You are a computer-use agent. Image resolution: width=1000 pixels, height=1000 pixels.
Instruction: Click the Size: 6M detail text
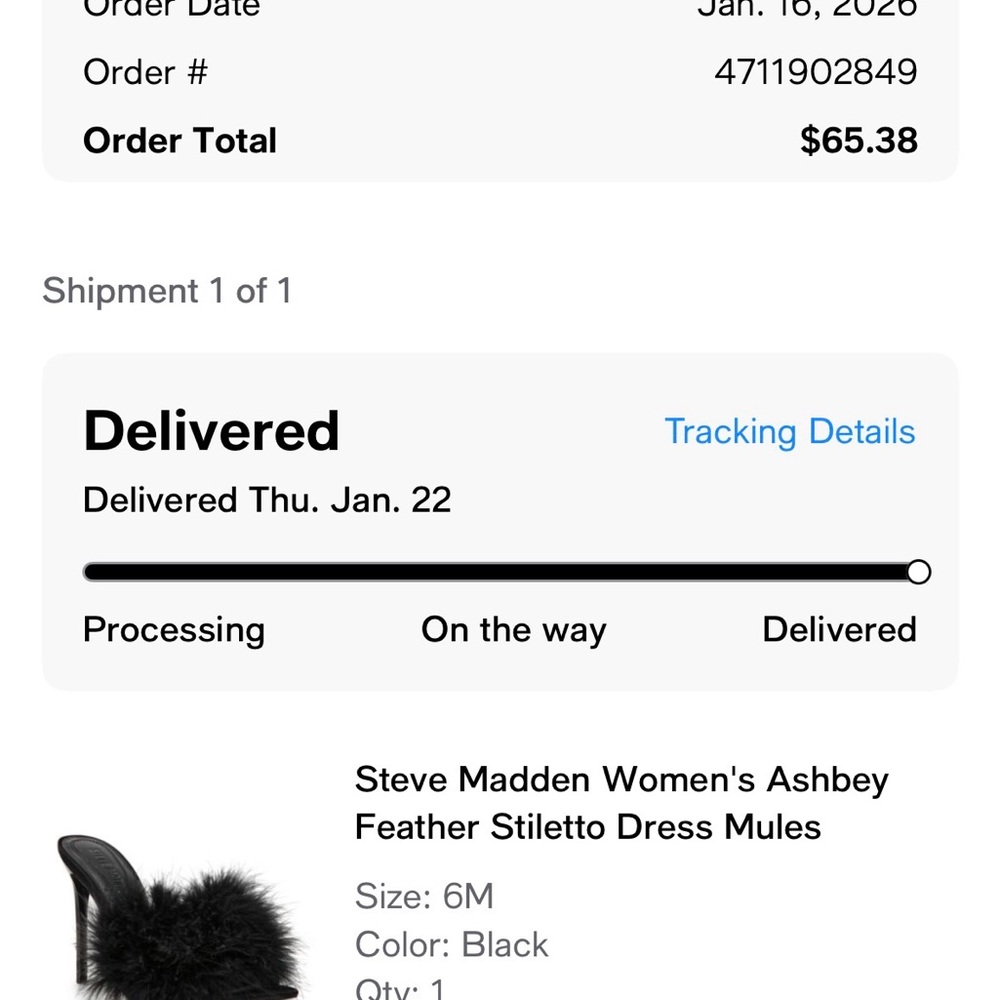(x=424, y=896)
